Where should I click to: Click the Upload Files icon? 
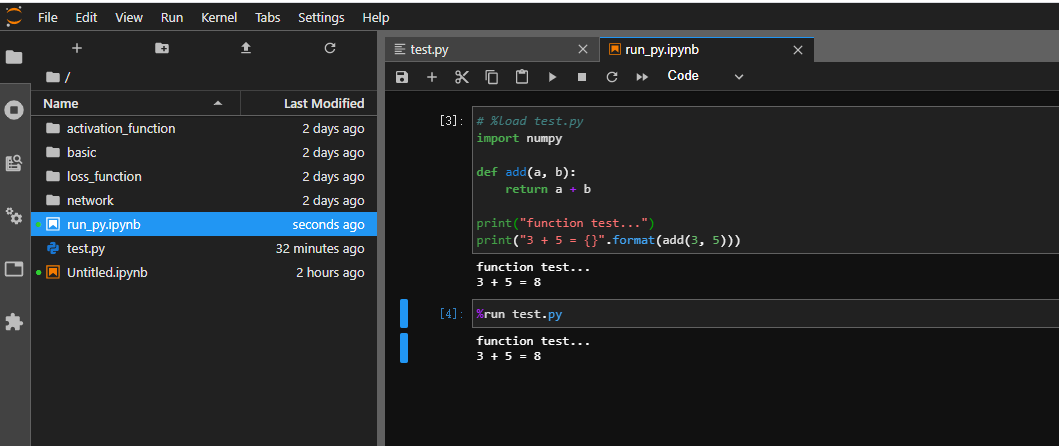pyautogui.click(x=246, y=48)
